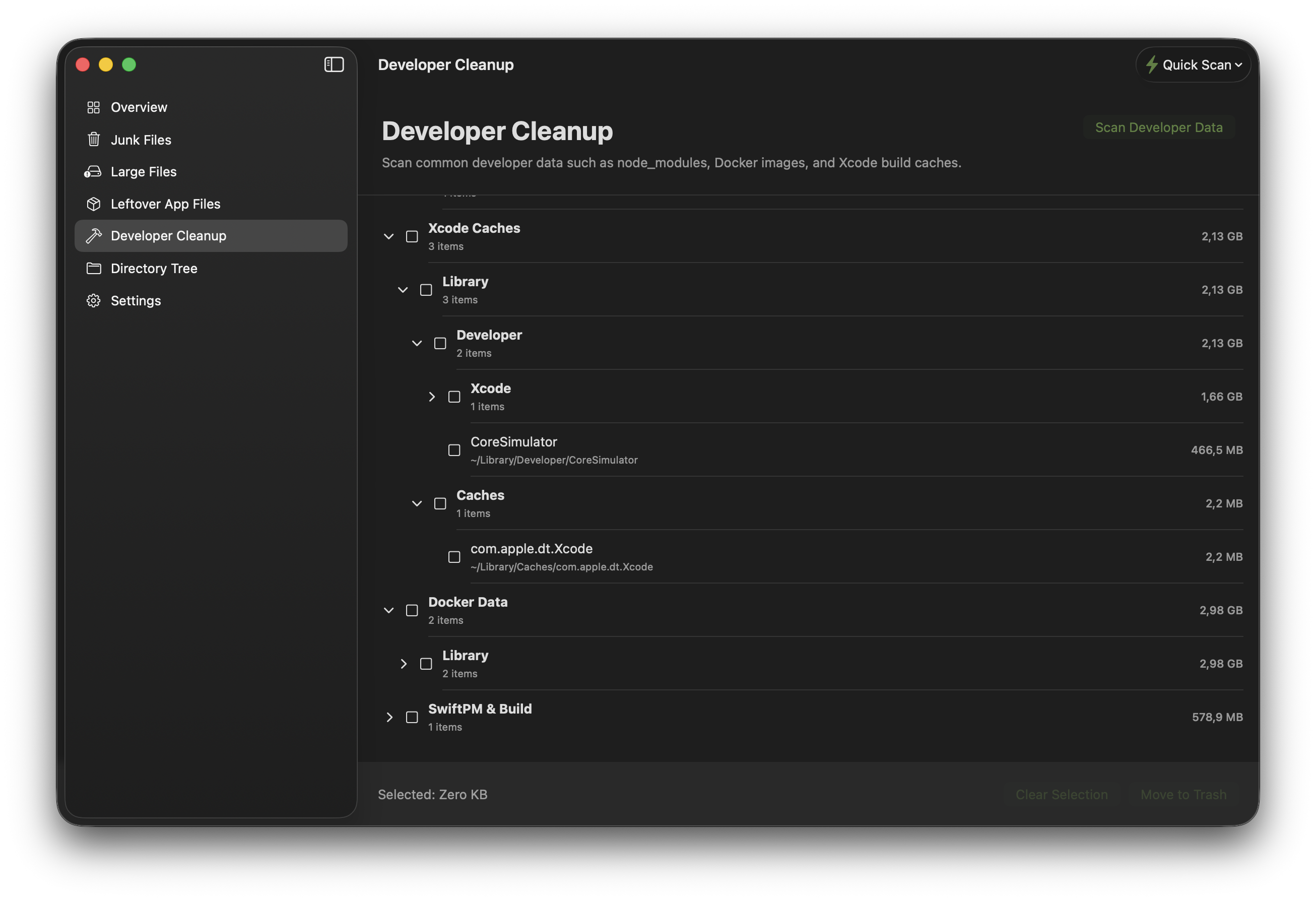
Task: Check the Library checkbox under Docker Data
Action: coord(426,664)
